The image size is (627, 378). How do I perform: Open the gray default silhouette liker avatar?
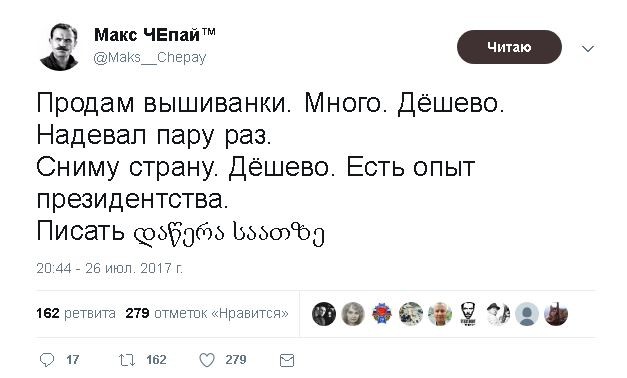[x=527, y=314]
